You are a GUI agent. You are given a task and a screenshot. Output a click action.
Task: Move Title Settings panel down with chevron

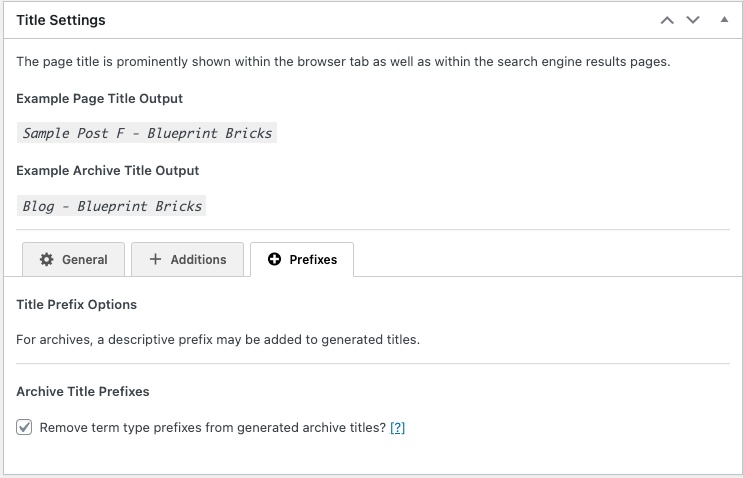(693, 20)
